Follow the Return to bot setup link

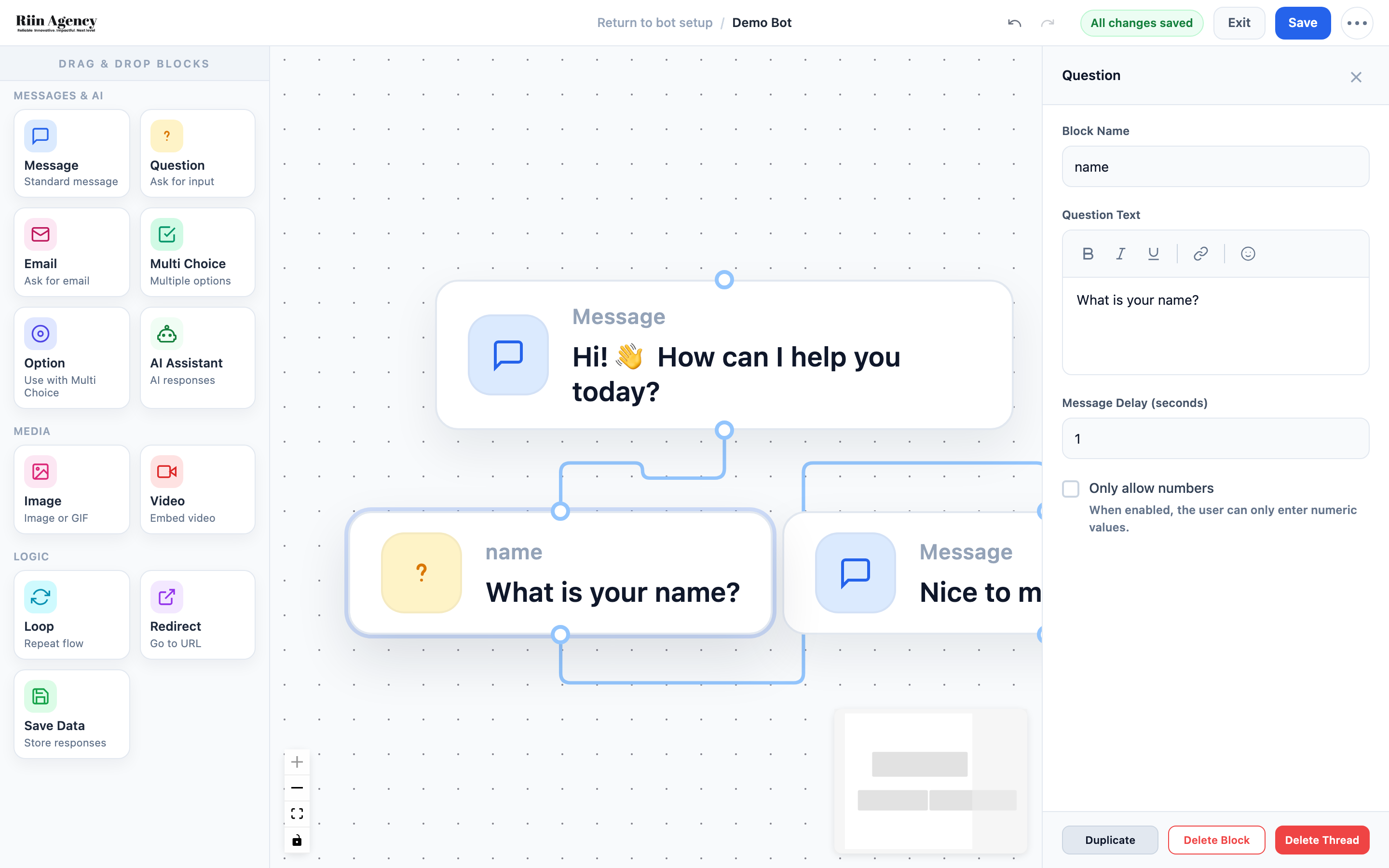click(x=654, y=23)
